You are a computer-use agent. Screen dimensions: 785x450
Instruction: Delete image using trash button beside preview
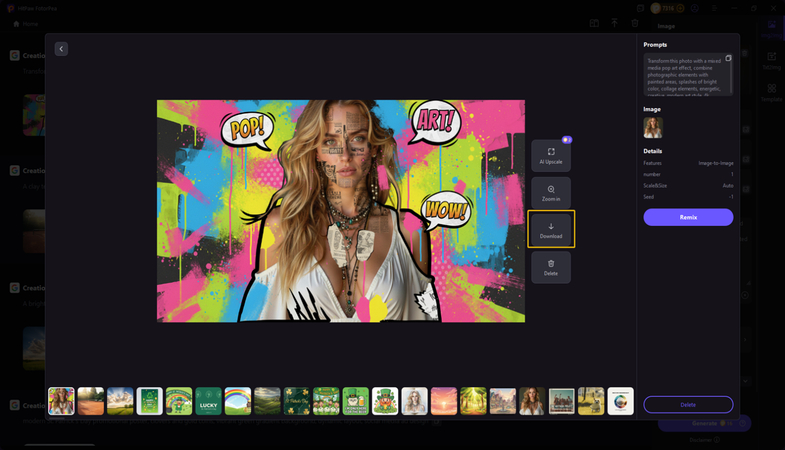click(551, 267)
